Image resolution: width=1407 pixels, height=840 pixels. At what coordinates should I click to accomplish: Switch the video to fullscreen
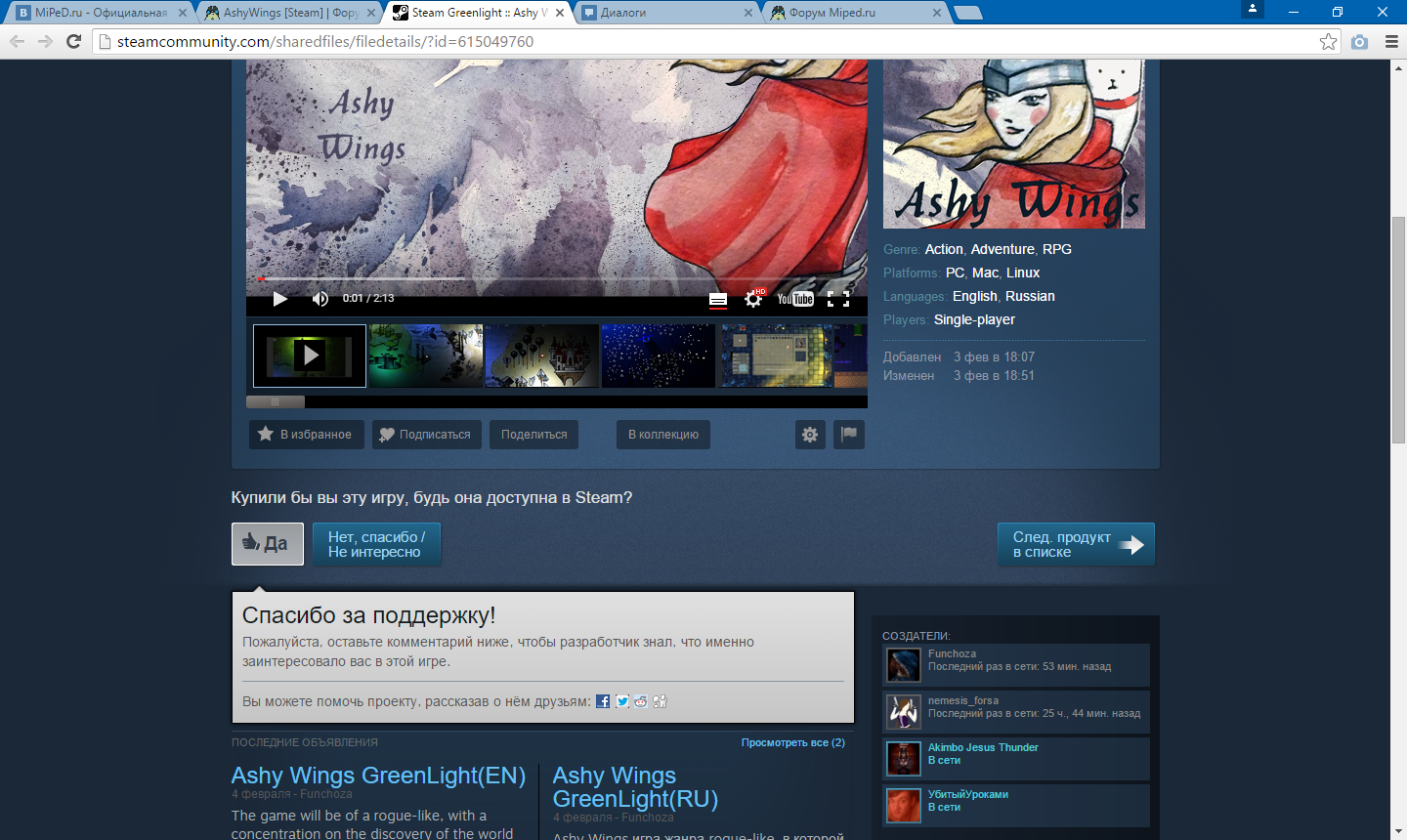pos(838,299)
